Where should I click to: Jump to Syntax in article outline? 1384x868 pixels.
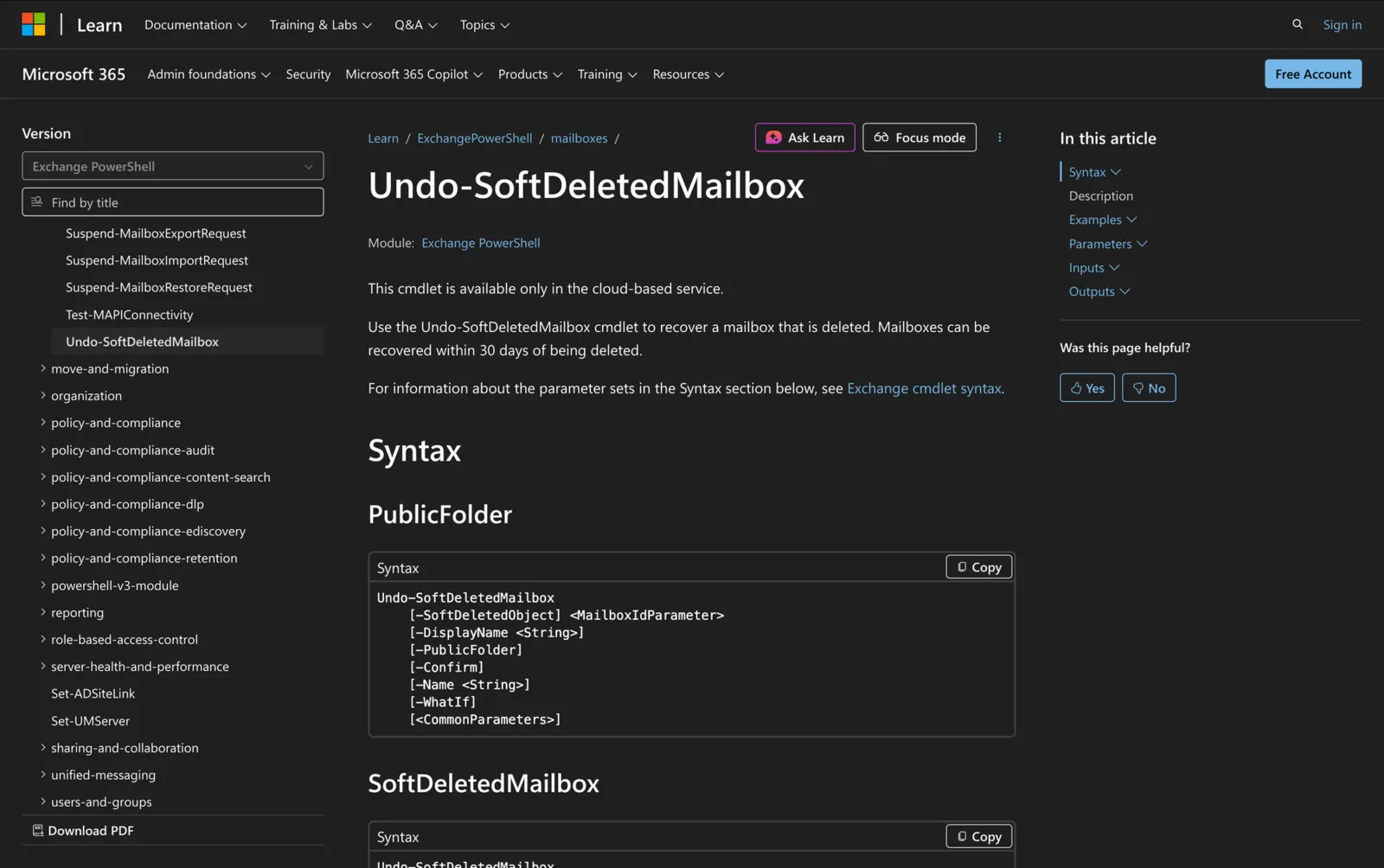1087,172
